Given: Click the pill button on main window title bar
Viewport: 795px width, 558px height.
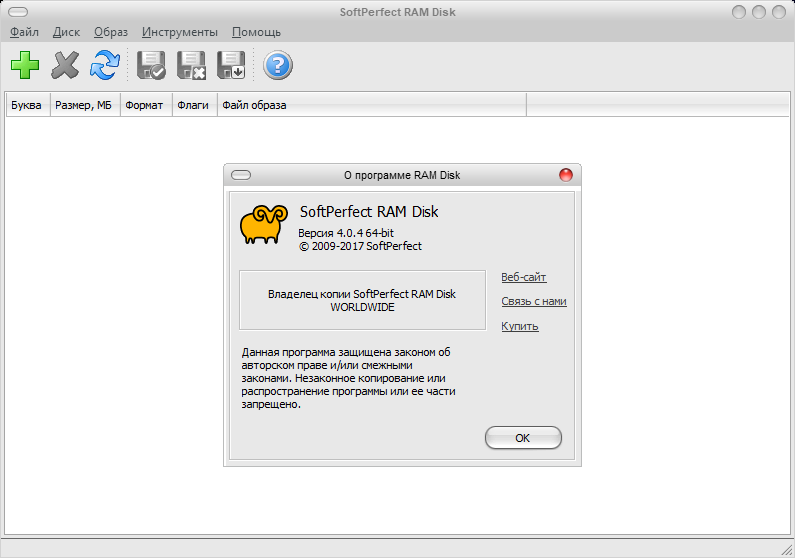Looking at the screenshot, I should click(18, 12).
